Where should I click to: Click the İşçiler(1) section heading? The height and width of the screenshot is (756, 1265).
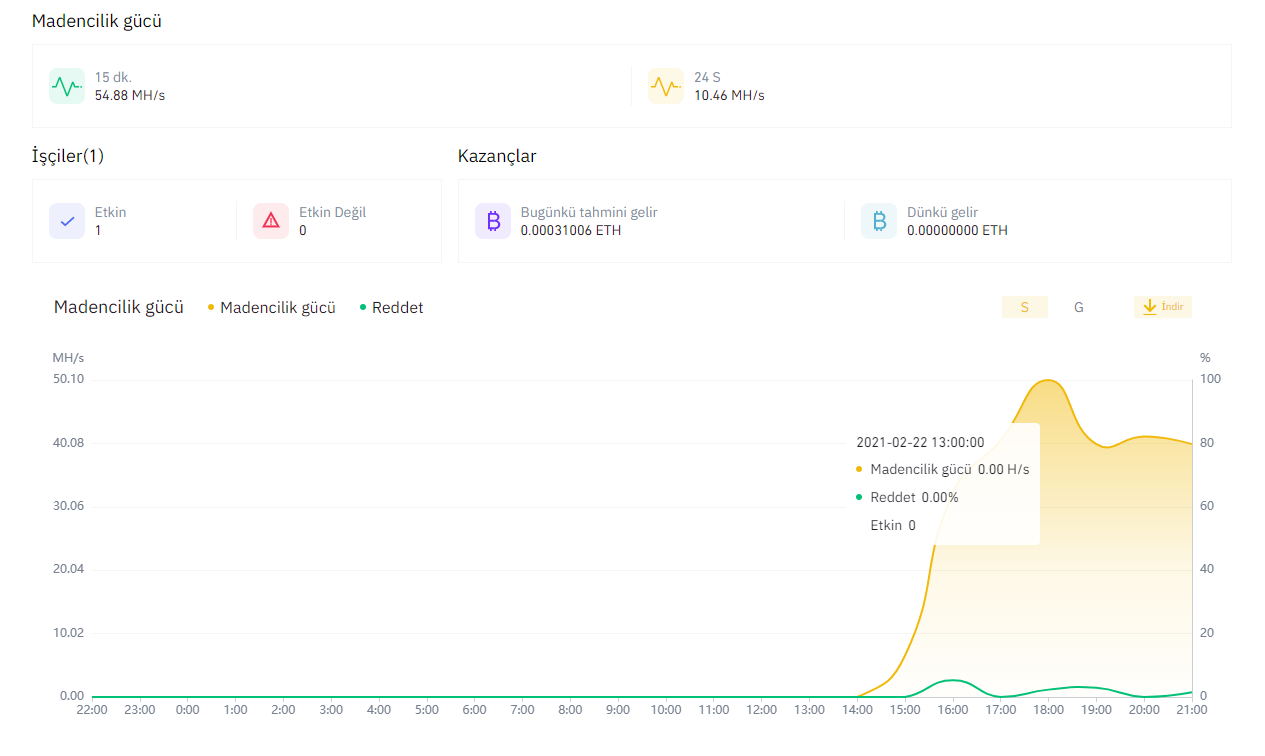[x=68, y=156]
